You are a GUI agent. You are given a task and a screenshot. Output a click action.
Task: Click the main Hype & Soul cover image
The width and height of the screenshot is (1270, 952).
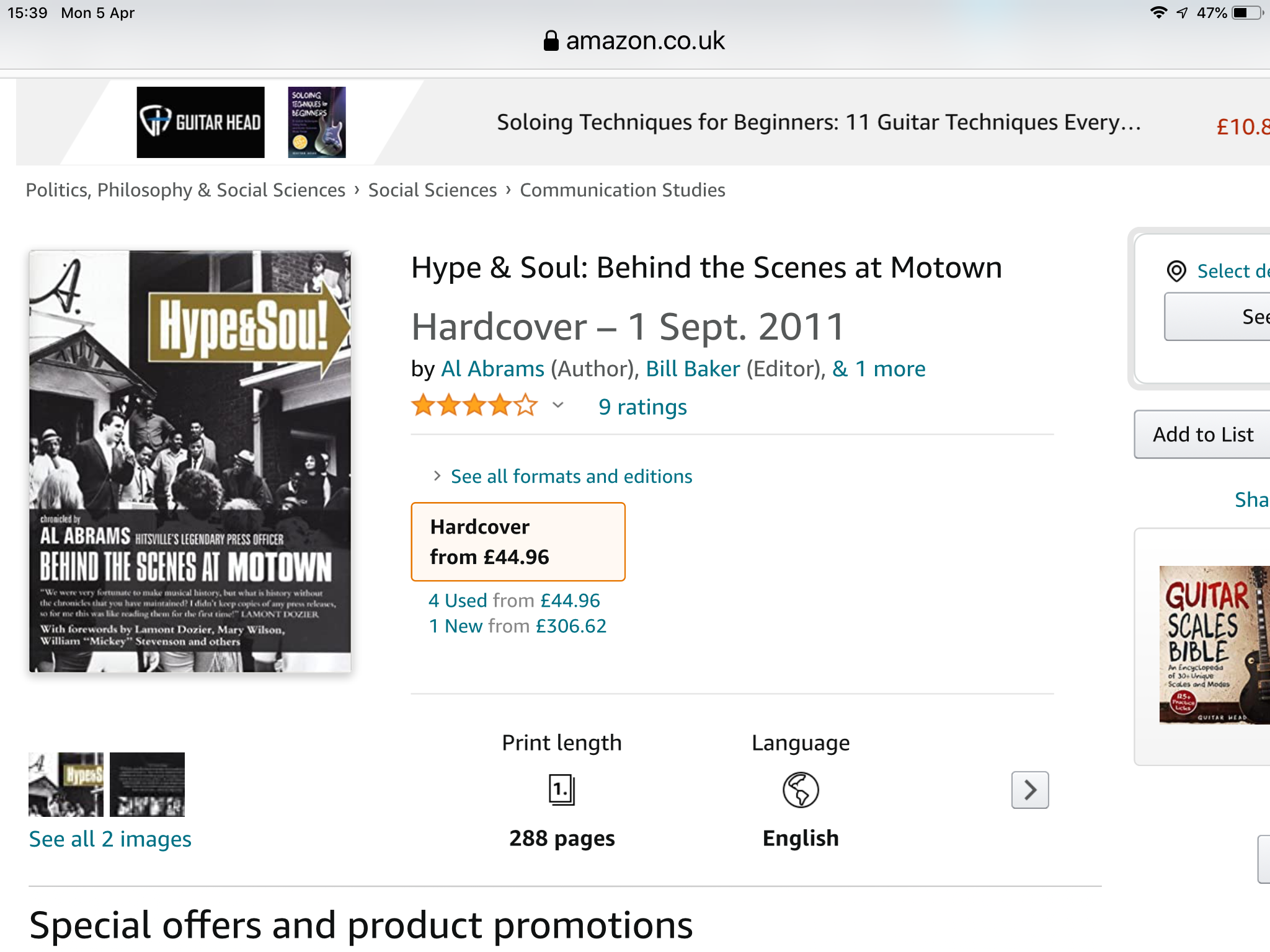tap(190, 461)
